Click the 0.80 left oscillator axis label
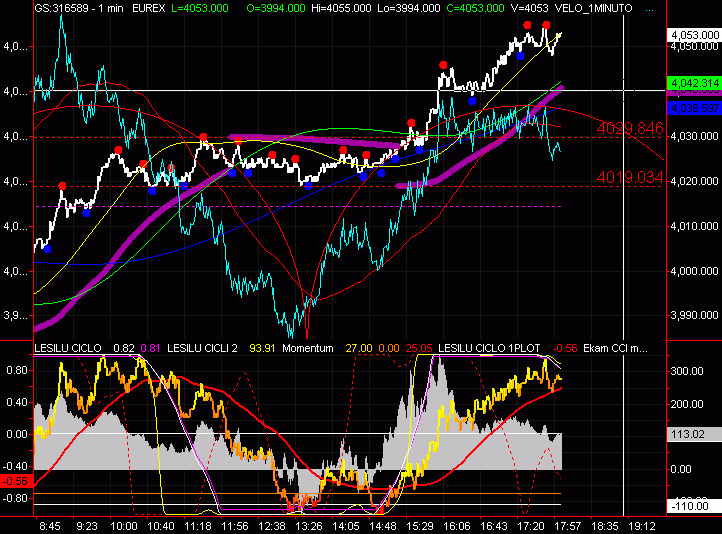This screenshot has height=534, width=722. tap(17, 370)
